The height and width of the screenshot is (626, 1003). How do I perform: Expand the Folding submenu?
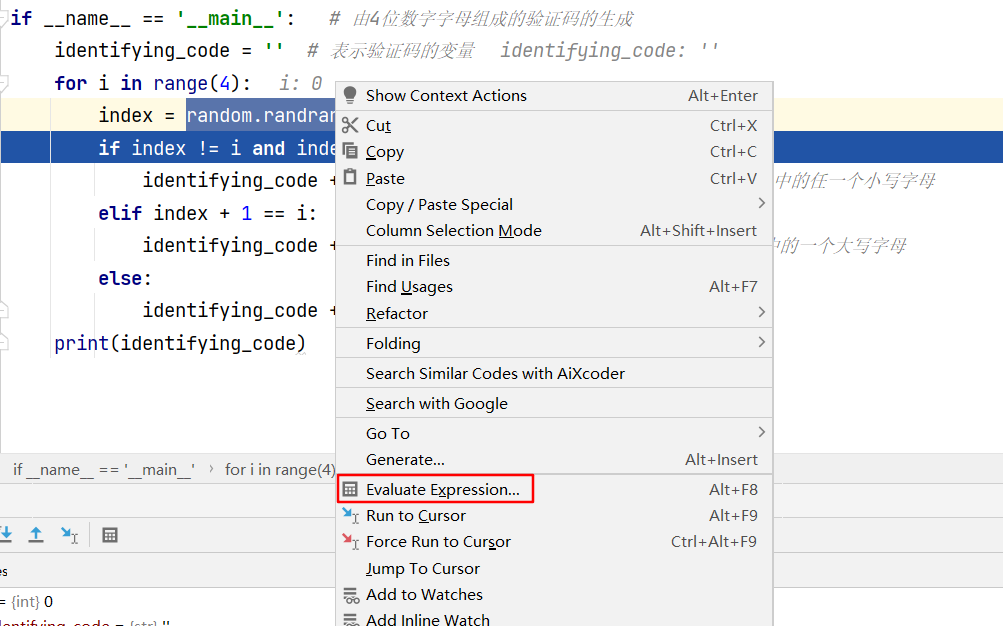(393, 343)
